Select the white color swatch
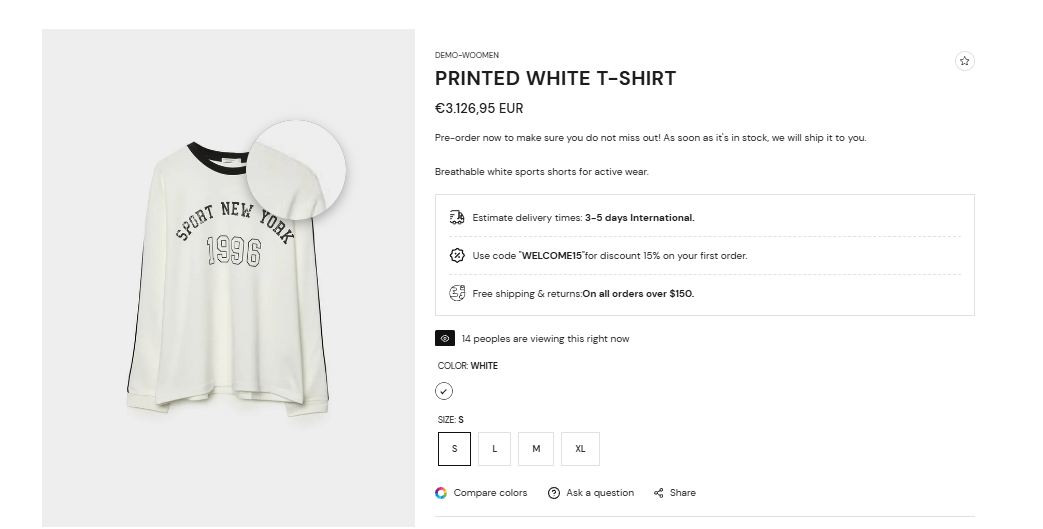1043x529 pixels. pos(444,391)
